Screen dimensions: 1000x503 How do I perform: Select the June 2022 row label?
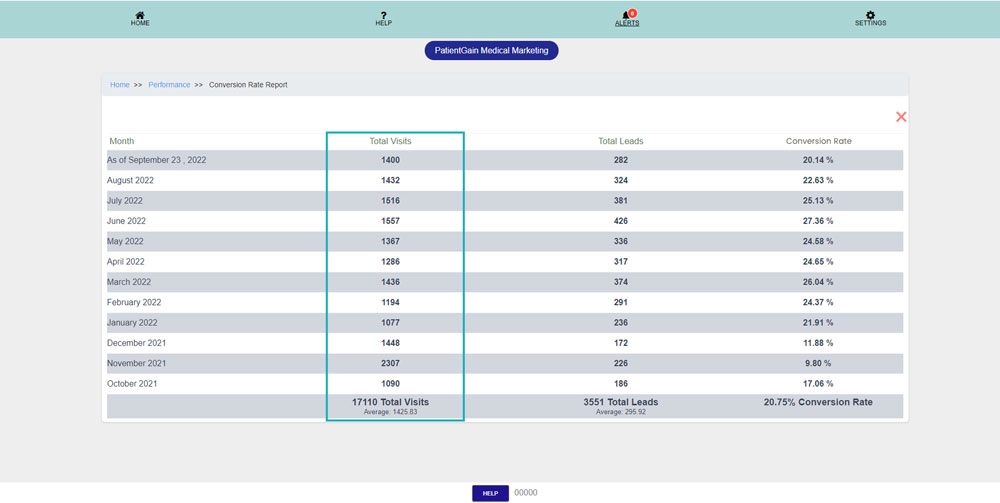pyautogui.click(x=126, y=221)
